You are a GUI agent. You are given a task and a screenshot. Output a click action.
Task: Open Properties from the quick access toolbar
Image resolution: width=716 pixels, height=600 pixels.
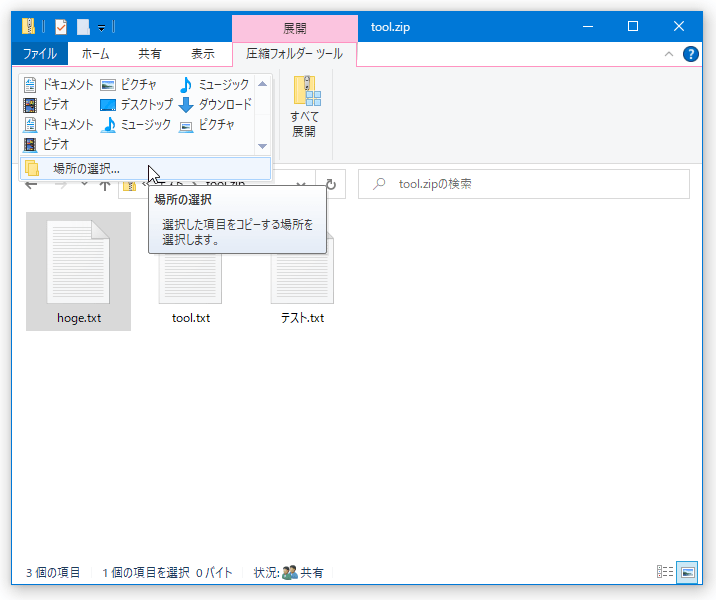tap(61, 27)
